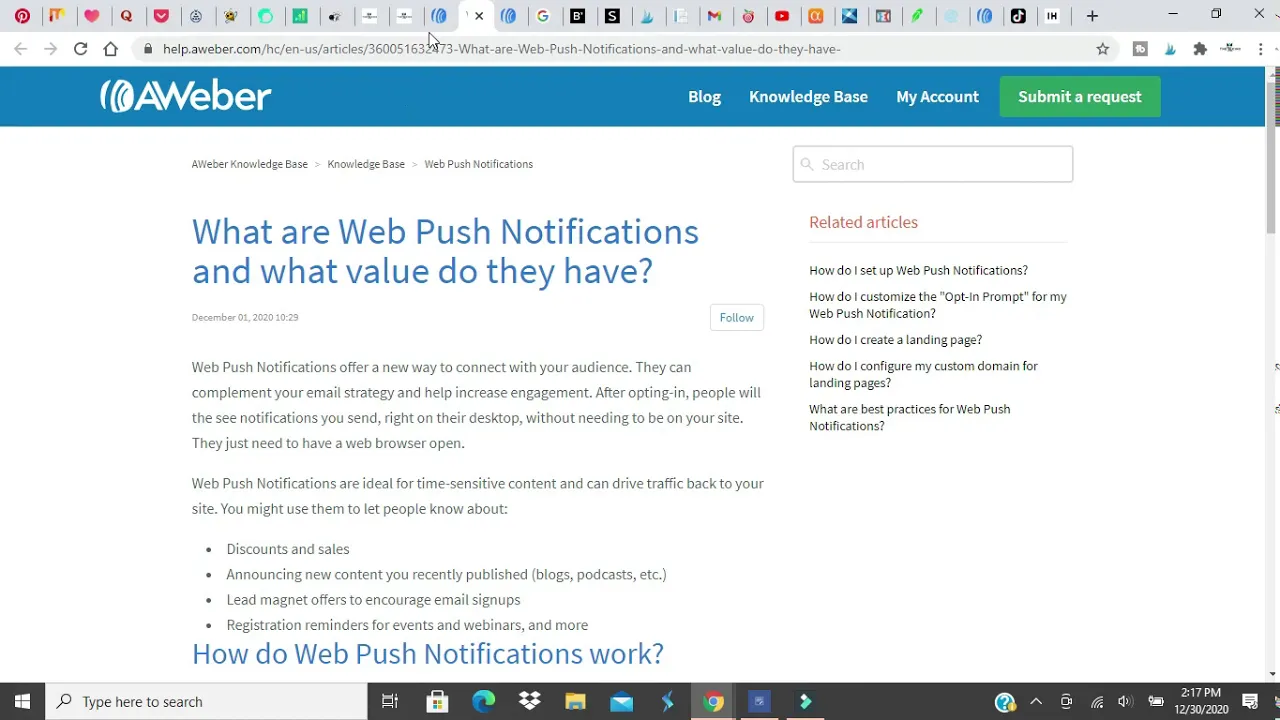The height and width of the screenshot is (720, 1280).
Task: Click 'How do Web Push Notifications work?' heading
Action: point(428,653)
